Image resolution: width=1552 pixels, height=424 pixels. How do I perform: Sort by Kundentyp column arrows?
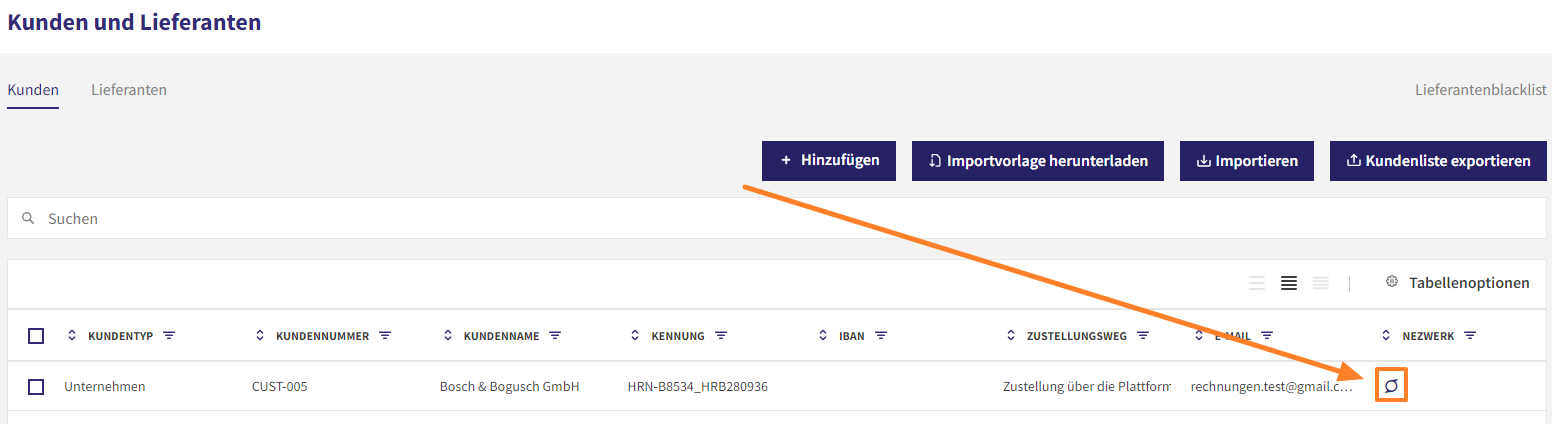72,336
